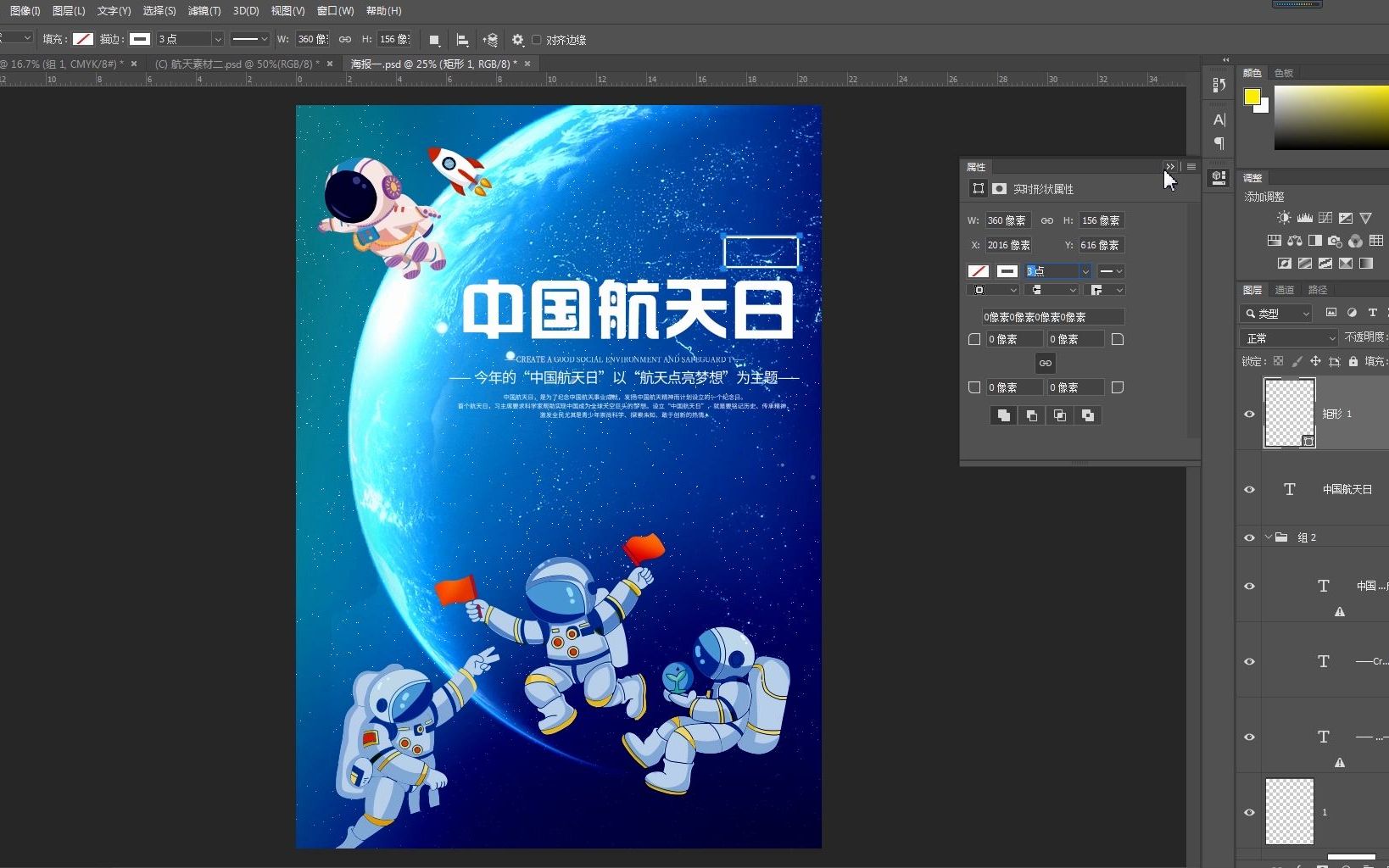The width and height of the screenshot is (1389, 868).
Task: Collapse Properties panel with double-arrow button
Action: 1170,167
